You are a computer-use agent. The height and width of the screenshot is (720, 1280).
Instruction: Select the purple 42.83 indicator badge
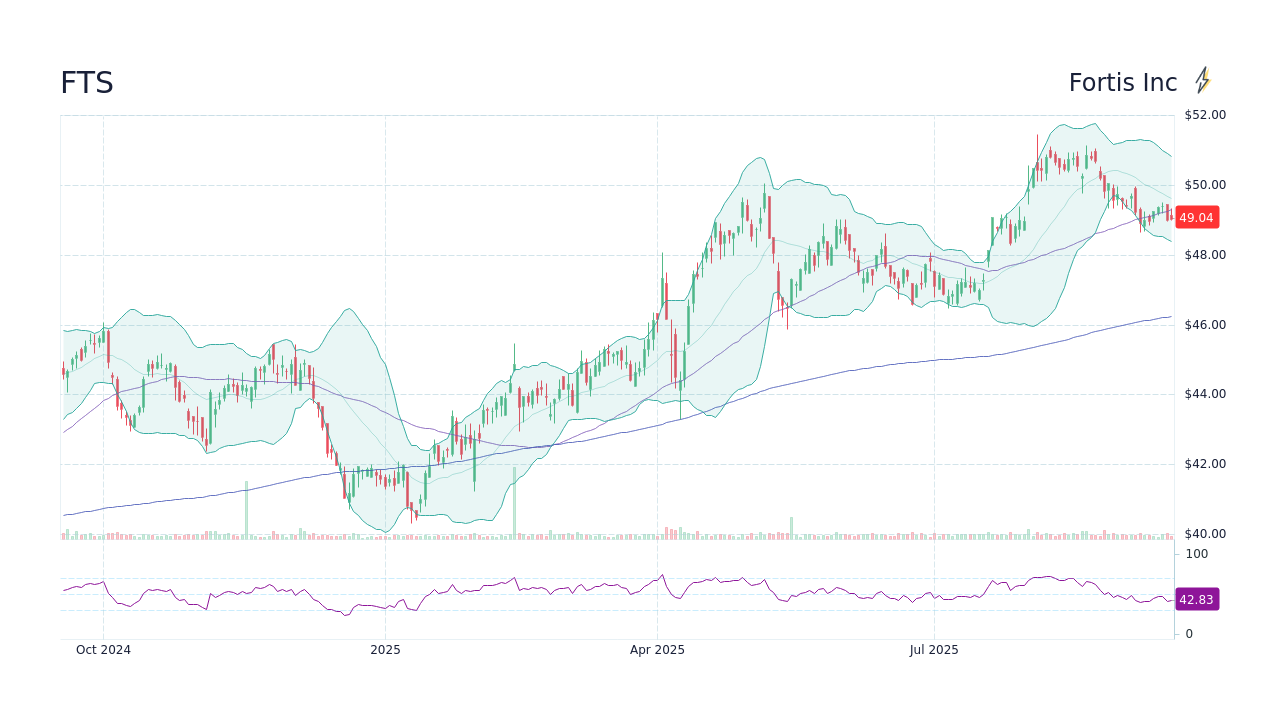pos(1199,599)
